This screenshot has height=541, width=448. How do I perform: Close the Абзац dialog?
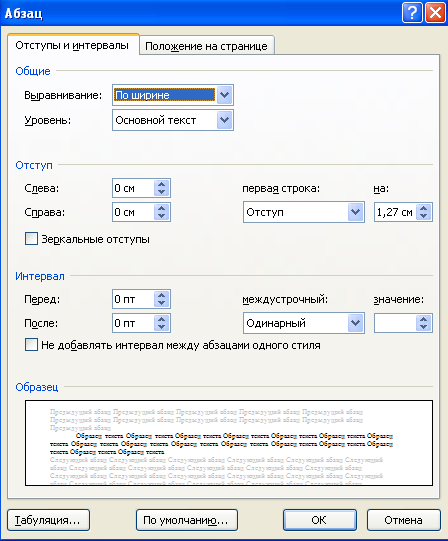pyautogui.click(x=435, y=13)
